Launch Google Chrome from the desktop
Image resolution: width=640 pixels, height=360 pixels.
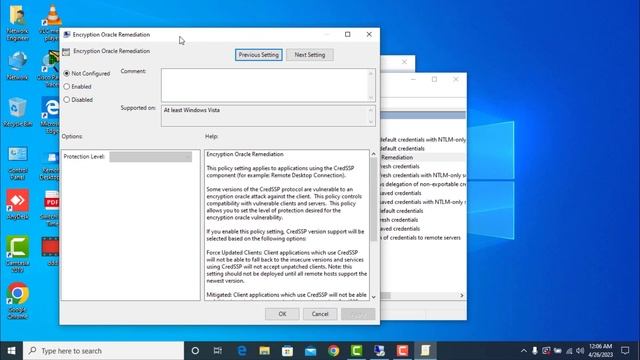point(18,300)
